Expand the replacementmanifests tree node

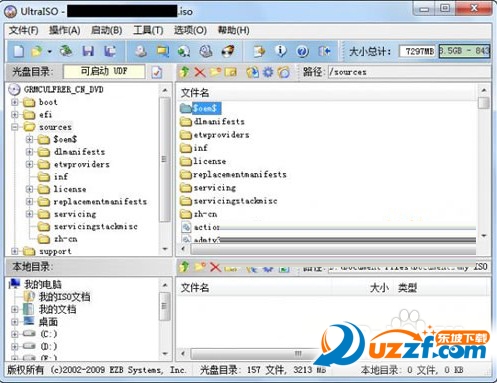29,202
